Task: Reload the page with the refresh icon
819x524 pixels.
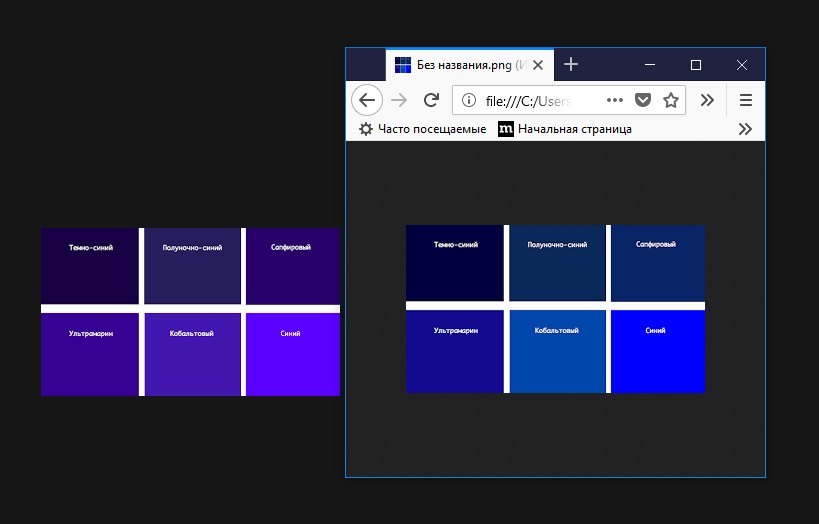Action: (431, 100)
